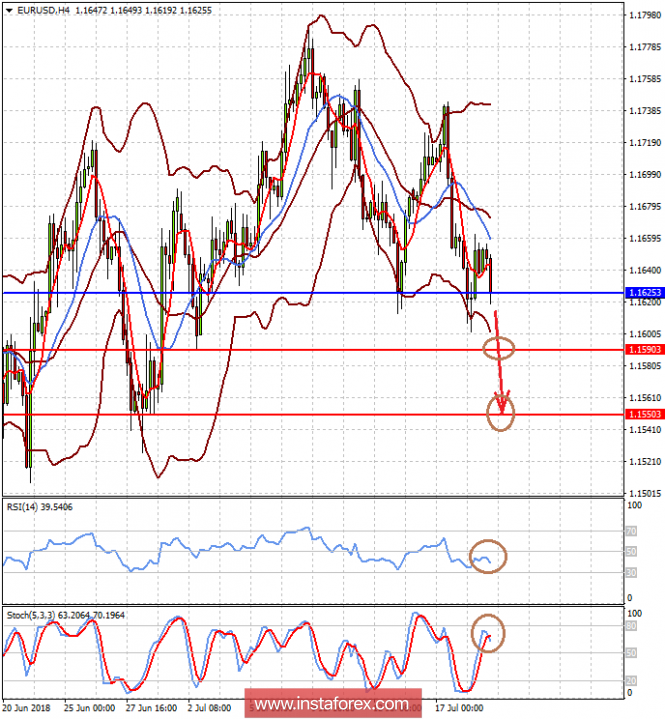Click the 1.16400 price axis value
The height and width of the screenshot is (719, 665).
645,270
